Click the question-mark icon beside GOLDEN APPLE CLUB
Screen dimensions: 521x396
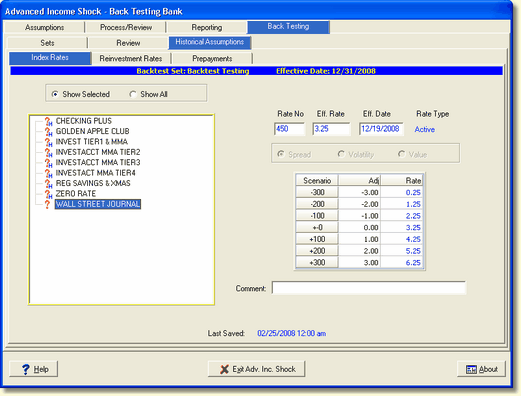pos(48,132)
